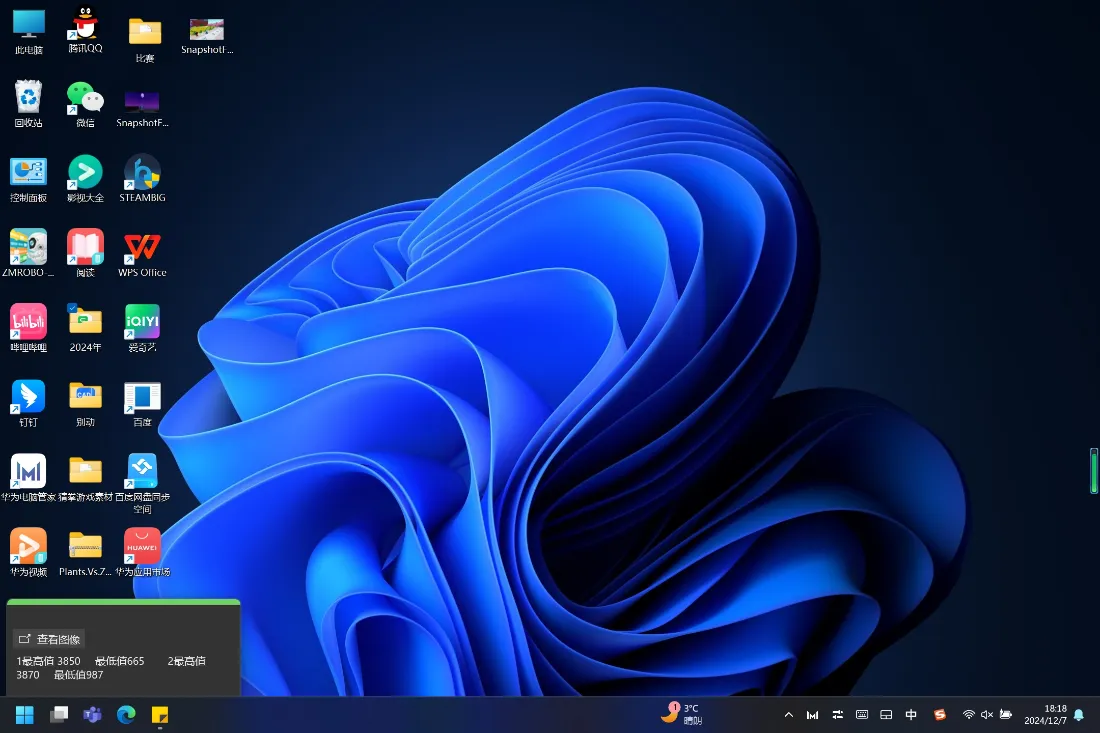Select the 比赛 folder on desktop
This screenshot has width=1100, height=733.
pos(145,39)
